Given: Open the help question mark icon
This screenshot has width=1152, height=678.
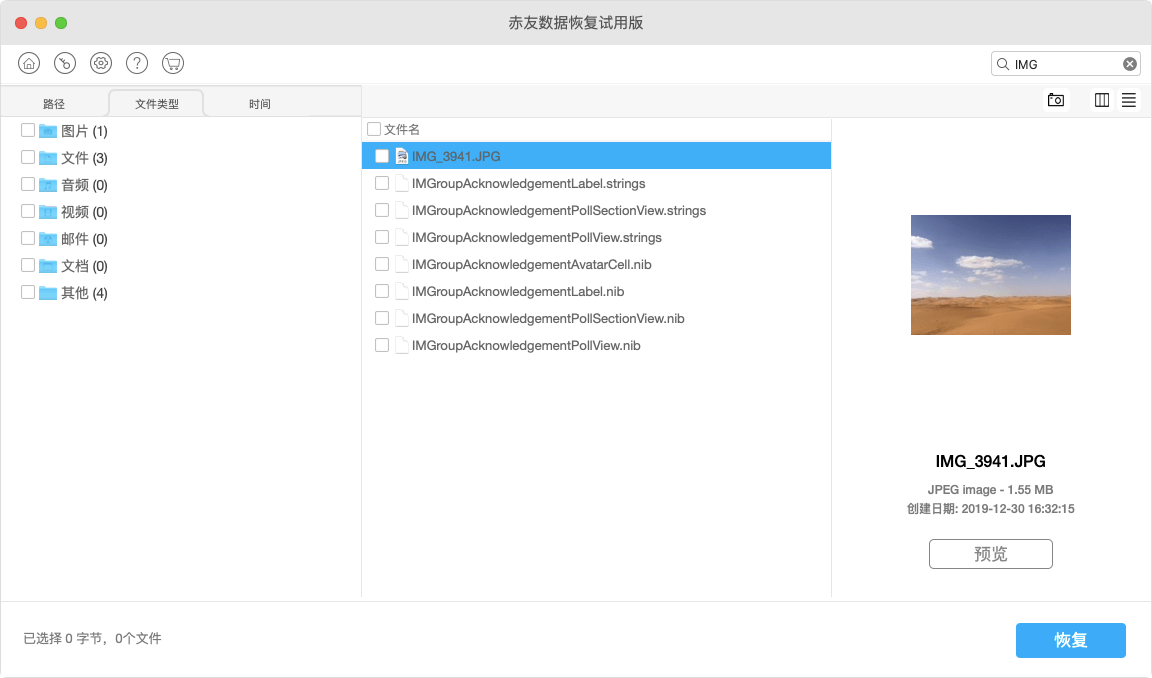Looking at the screenshot, I should click(137, 63).
